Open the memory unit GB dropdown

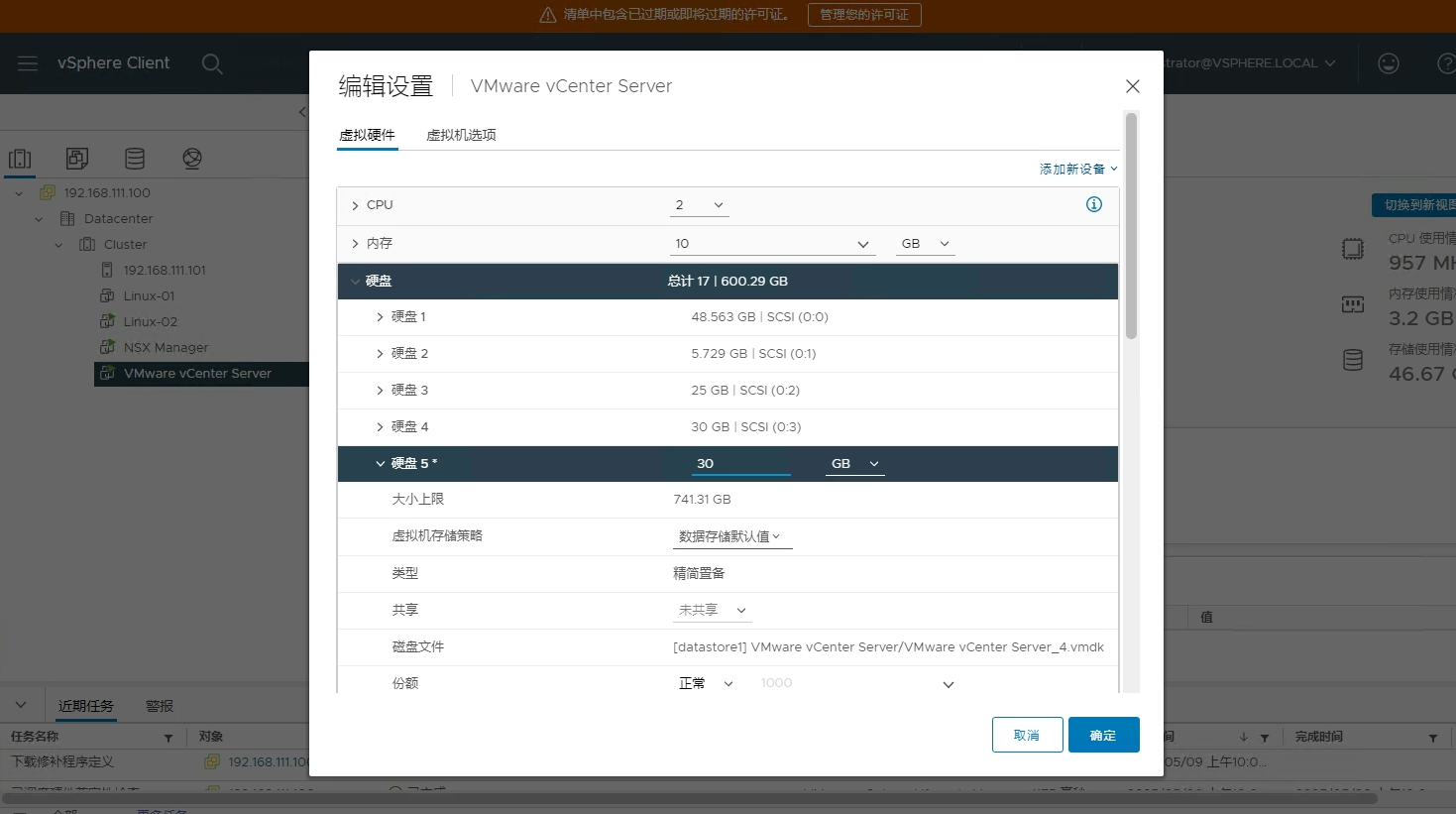coord(925,244)
